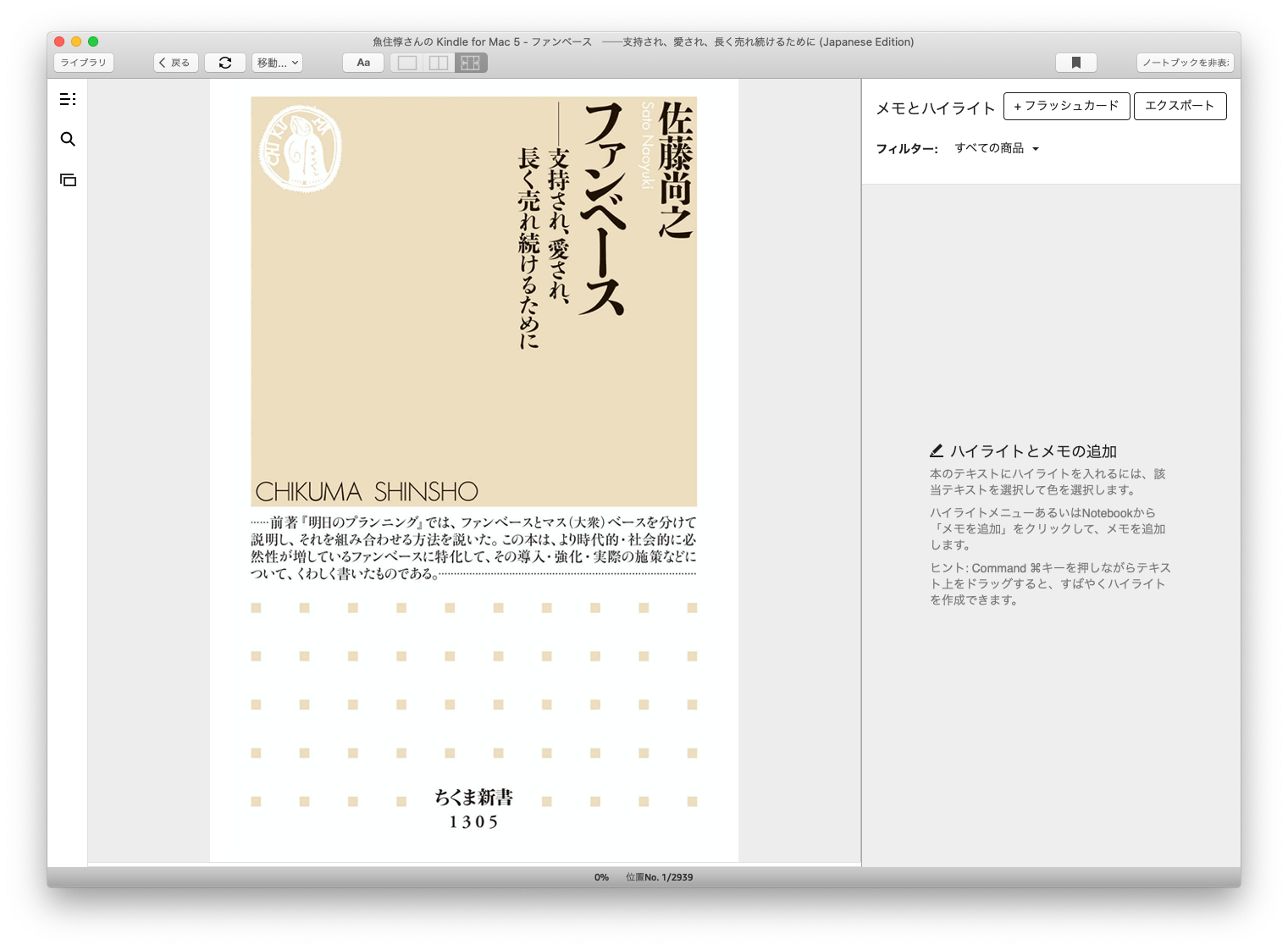The image size is (1288, 950).
Task: Click the フィルター: label
Action: 907,148
